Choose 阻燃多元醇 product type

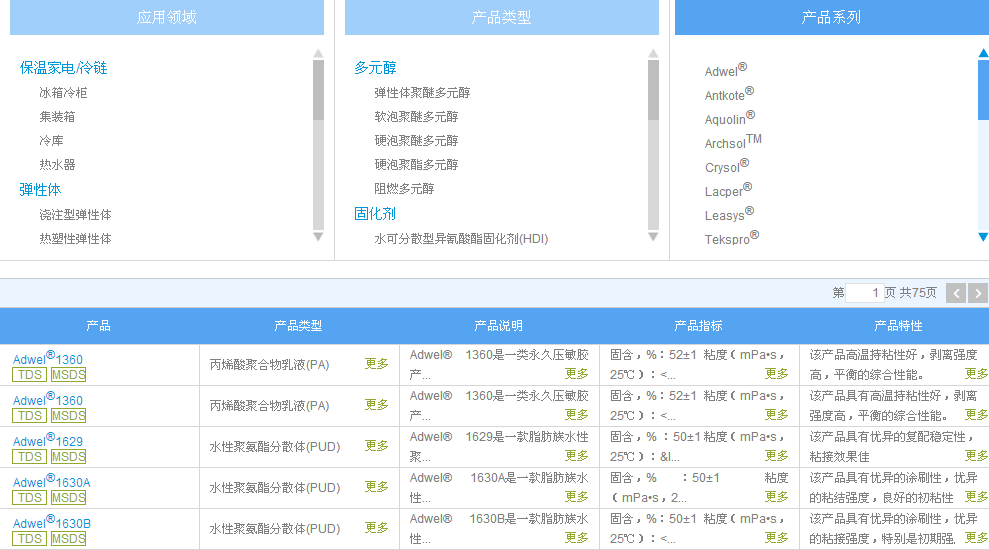(404, 189)
